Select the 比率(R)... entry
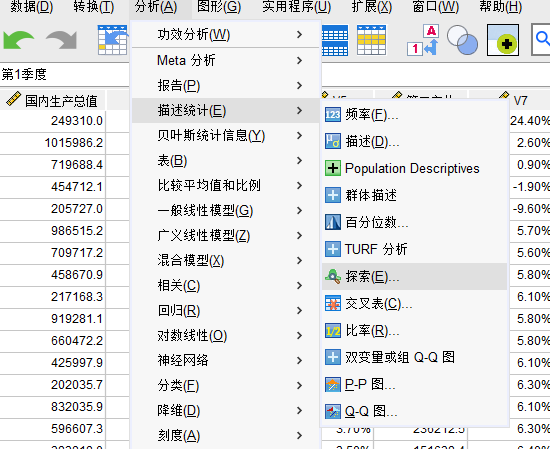The image size is (550, 449). (415, 330)
